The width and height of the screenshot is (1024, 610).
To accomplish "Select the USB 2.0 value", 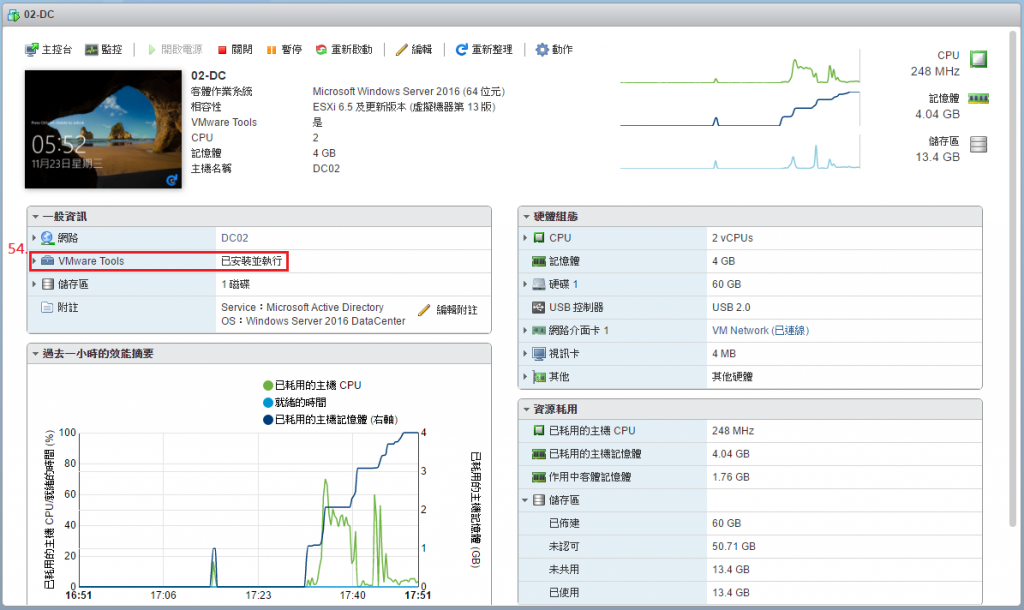I will click(731, 307).
